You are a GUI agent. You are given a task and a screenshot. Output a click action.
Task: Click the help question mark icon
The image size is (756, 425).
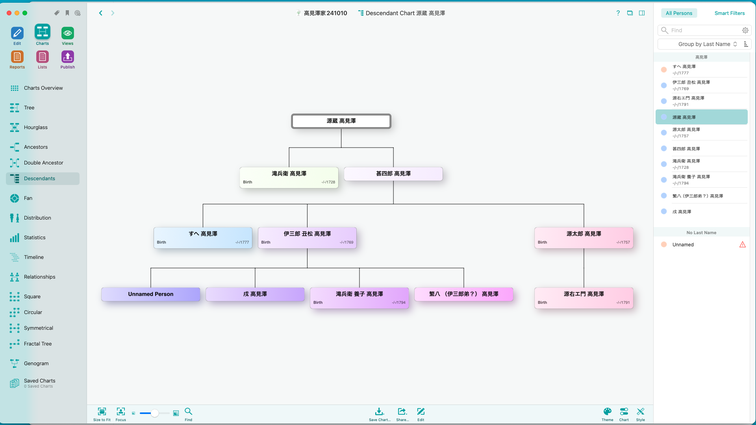(x=618, y=13)
